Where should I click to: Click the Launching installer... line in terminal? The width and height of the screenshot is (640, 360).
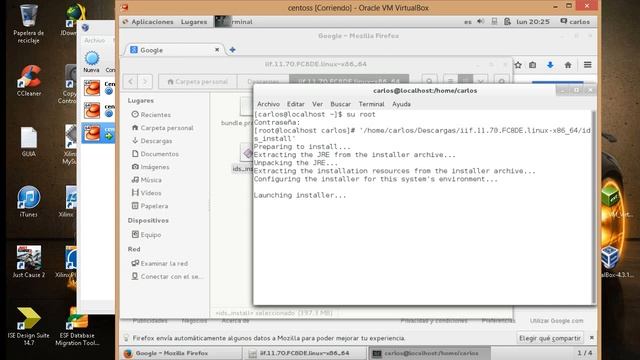(x=300, y=195)
